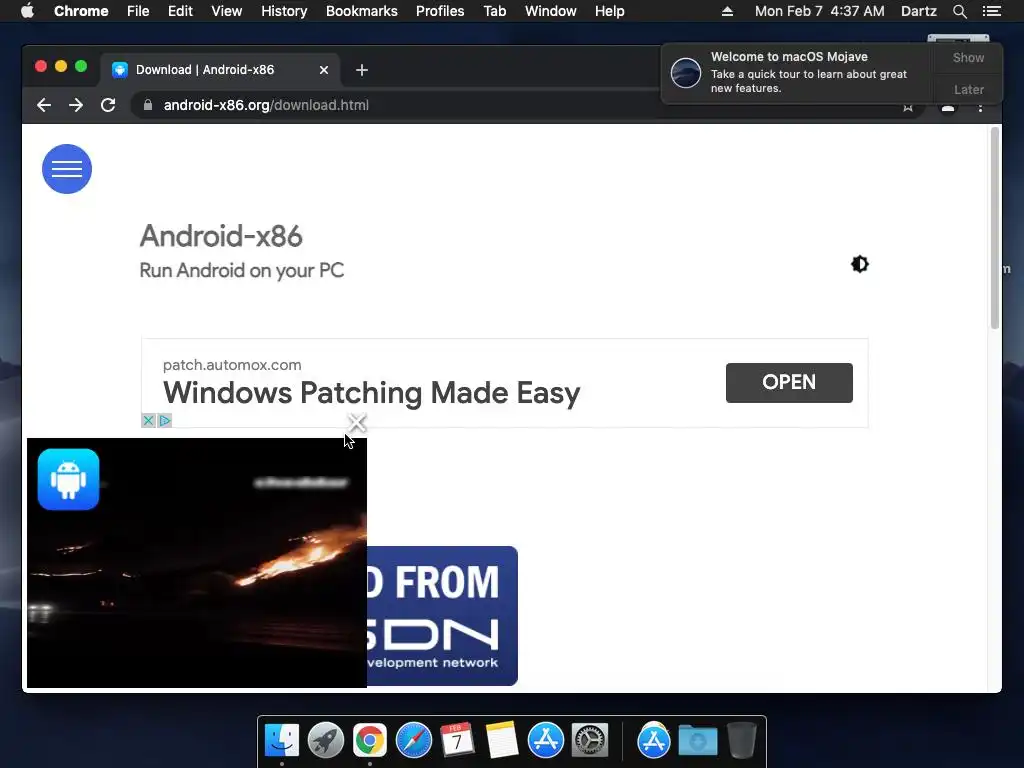Click the OPEN button on Automox ad
This screenshot has width=1024, height=768.
789,383
